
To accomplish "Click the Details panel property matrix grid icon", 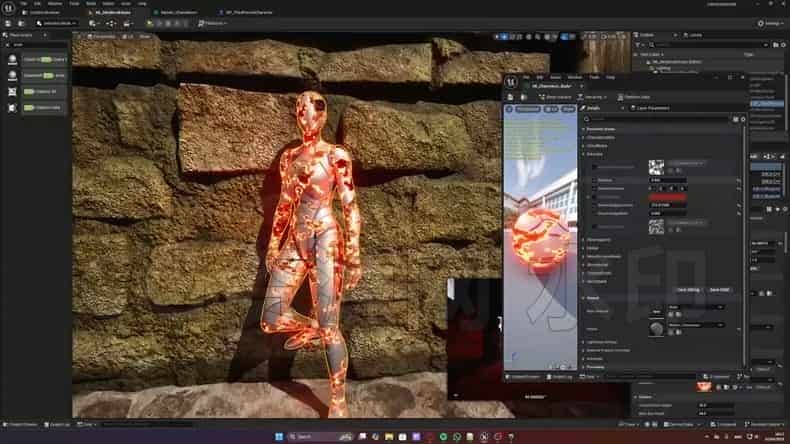I will [736, 119].
